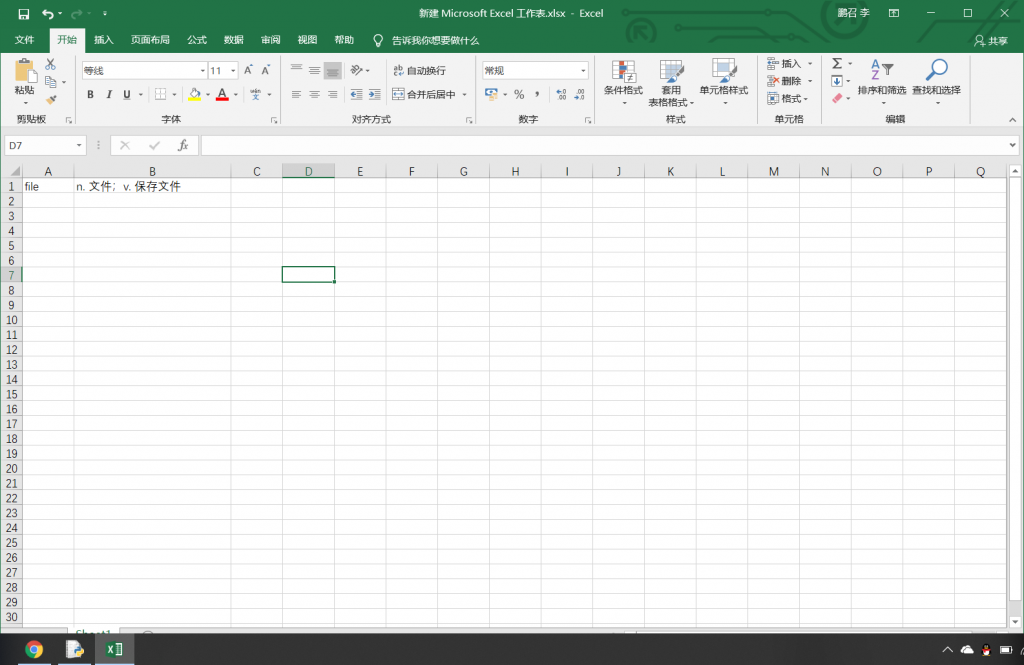
Task: Expand the number format 常规 dropdown
Action: 583,71
